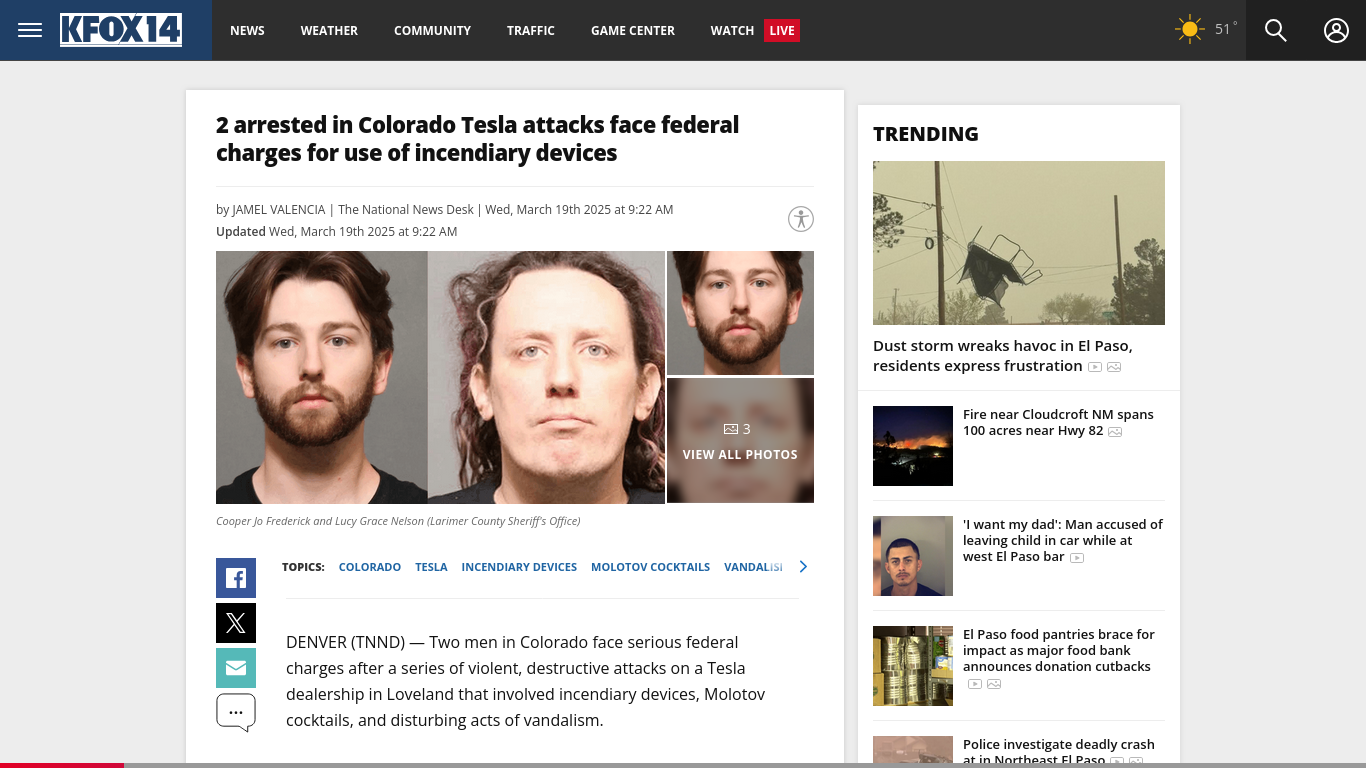Image resolution: width=1366 pixels, height=768 pixels.
Task: Open the COMMUNITY menu
Action: [x=432, y=31]
